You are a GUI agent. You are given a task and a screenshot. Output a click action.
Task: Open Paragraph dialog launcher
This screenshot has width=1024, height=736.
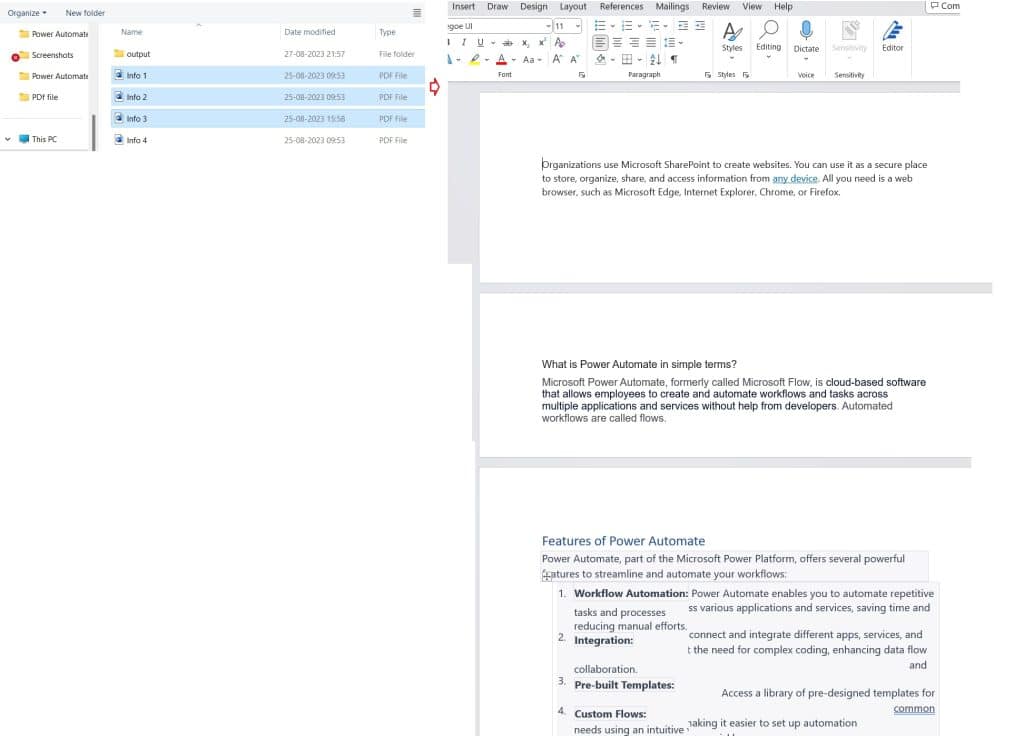[x=707, y=75]
